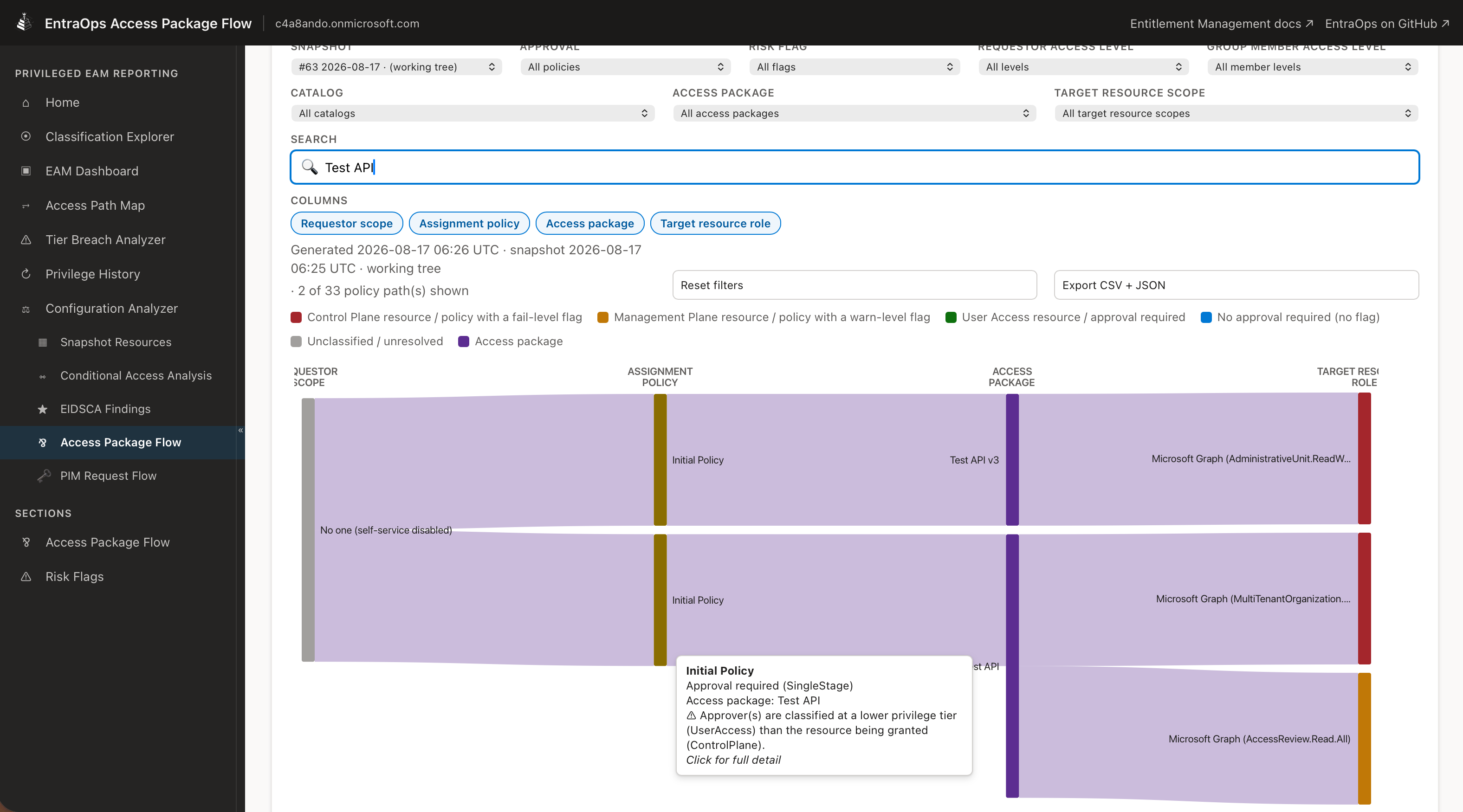The height and width of the screenshot is (812, 1463).
Task: Open Entitlement Management docs link
Action: coord(1221,23)
